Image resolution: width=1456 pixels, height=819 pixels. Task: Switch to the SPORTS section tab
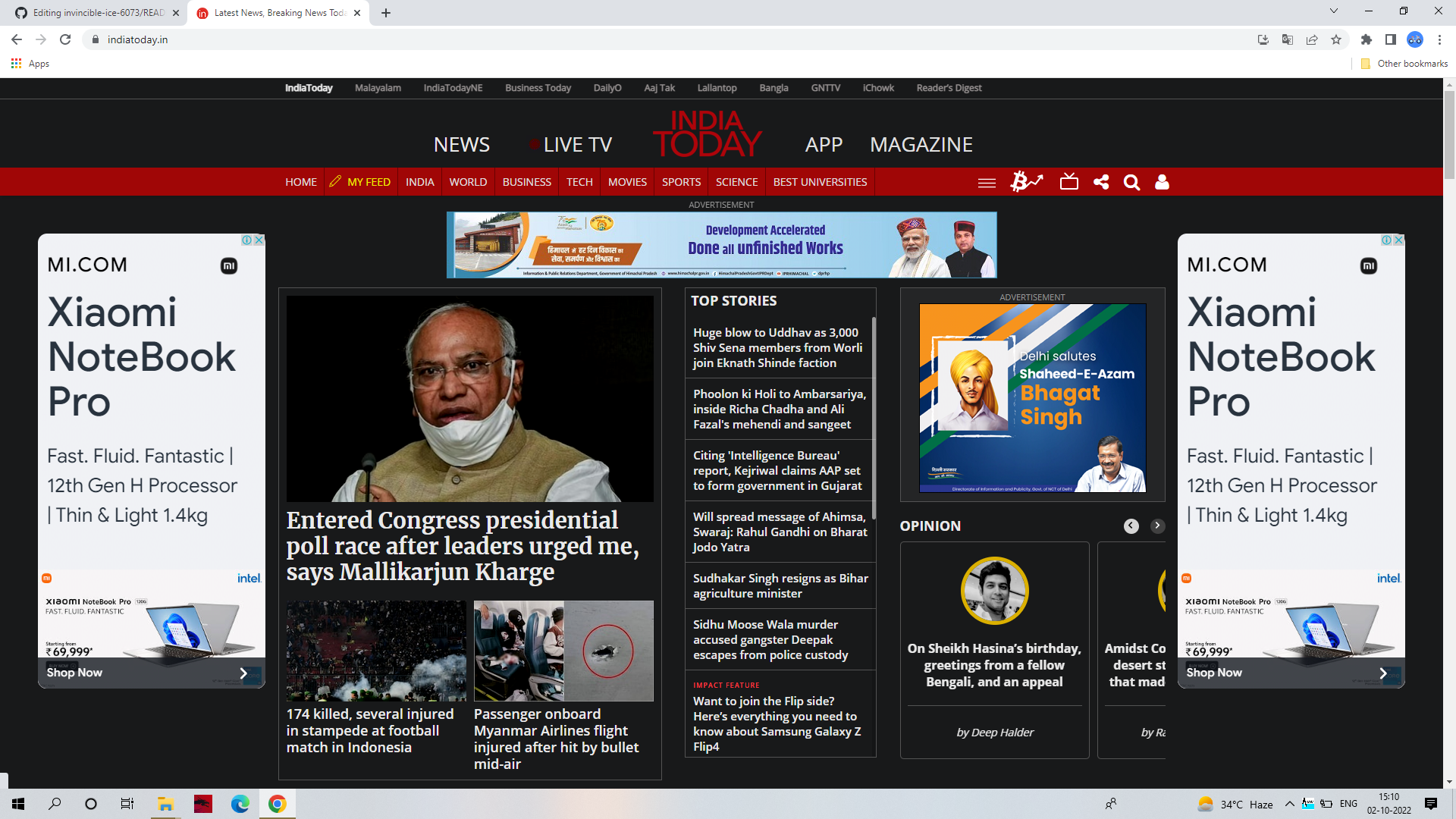pos(680,182)
